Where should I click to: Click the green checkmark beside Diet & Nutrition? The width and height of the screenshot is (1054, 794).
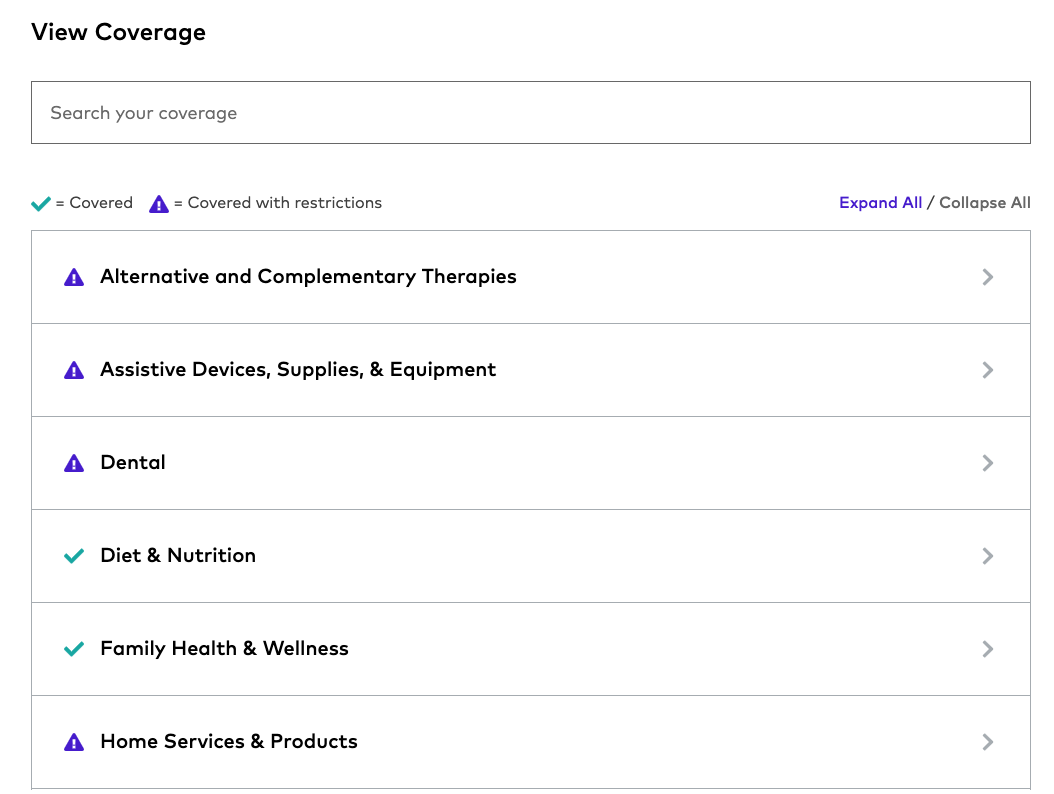pyautogui.click(x=73, y=556)
